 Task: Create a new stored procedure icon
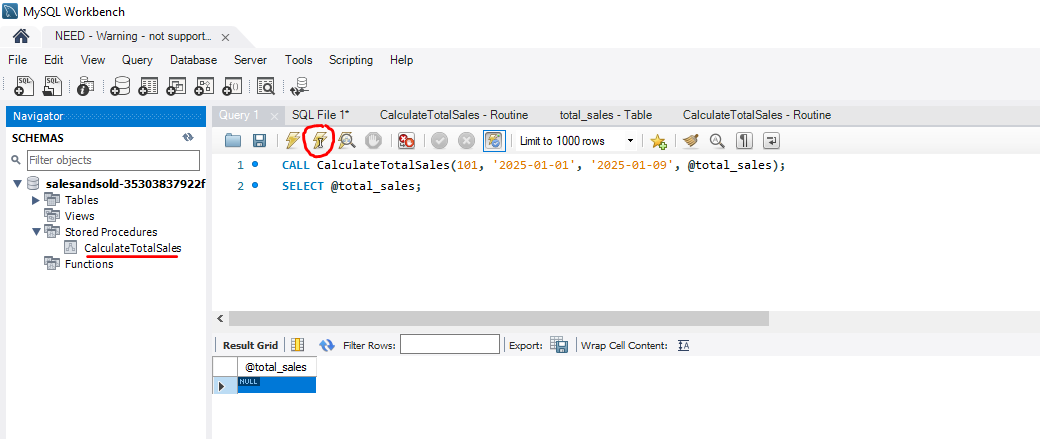click(204, 86)
